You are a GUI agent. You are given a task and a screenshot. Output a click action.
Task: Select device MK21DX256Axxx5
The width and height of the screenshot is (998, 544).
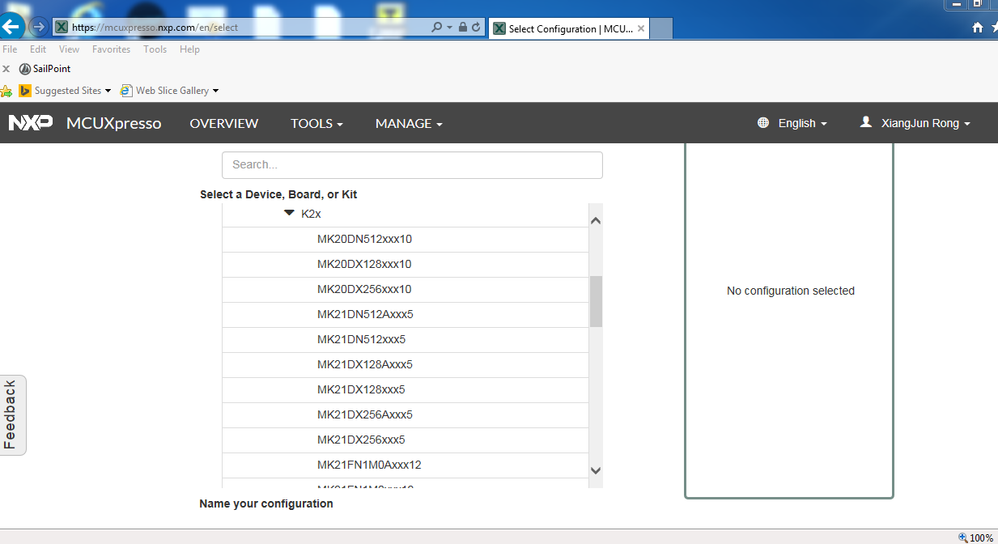[x=405, y=415]
